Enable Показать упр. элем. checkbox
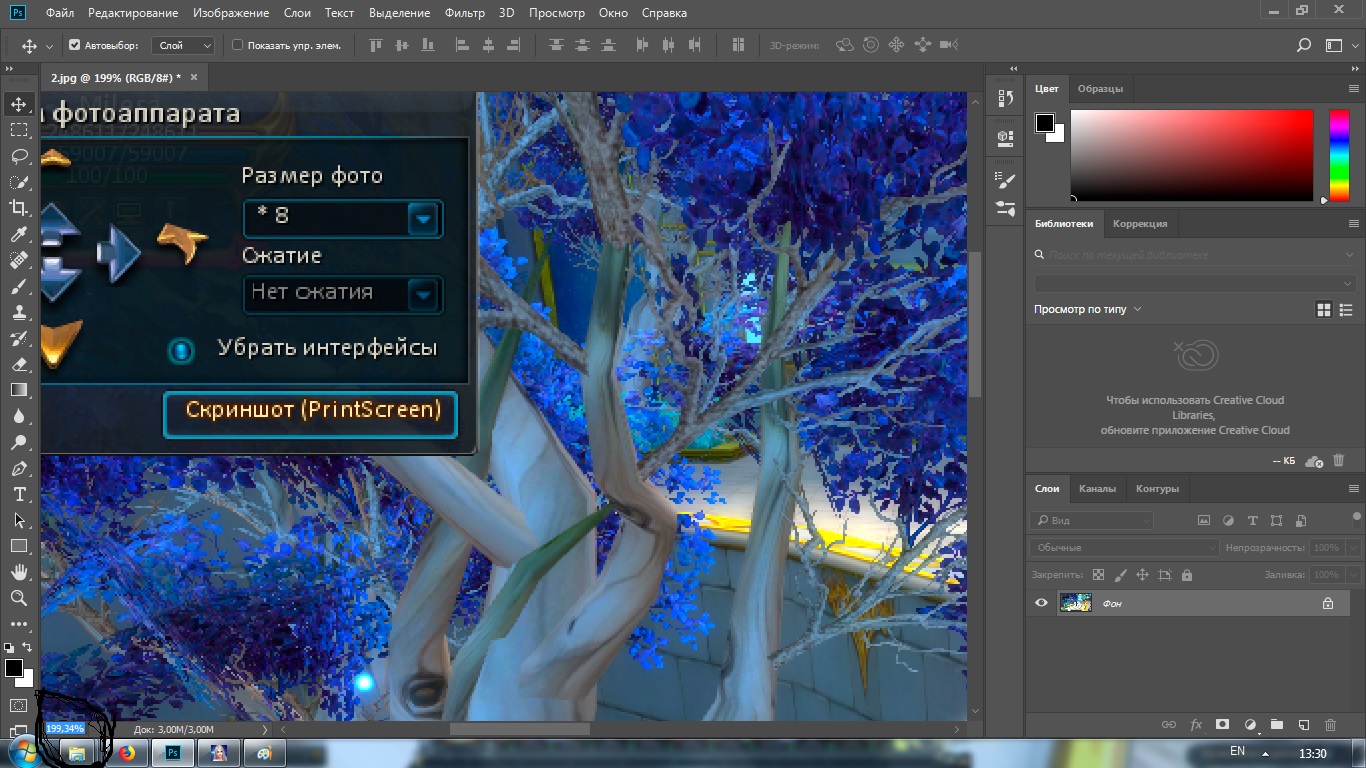This screenshot has height=768, width=1366. (237, 45)
